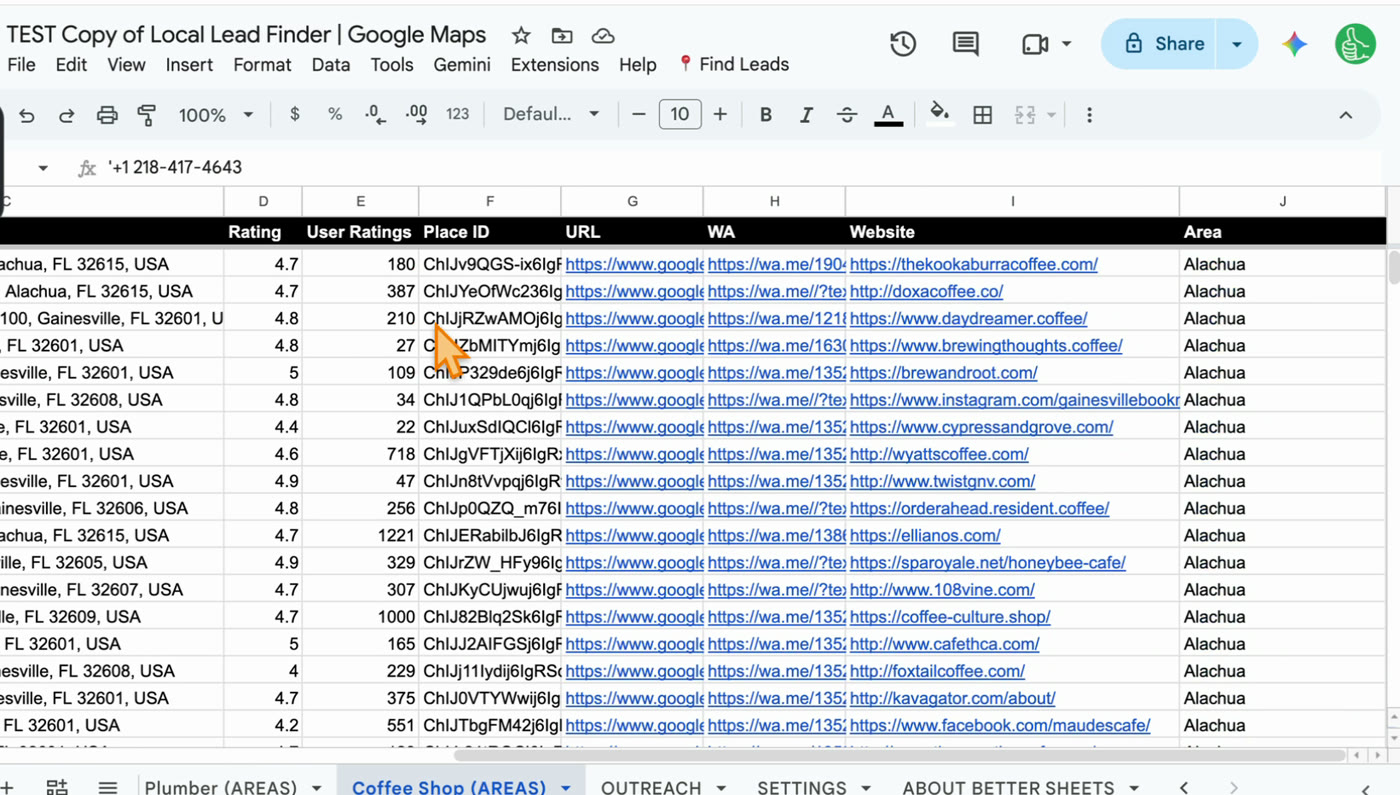
Task: Open the foxtailcoffee.com link
Action: pos(937,671)
